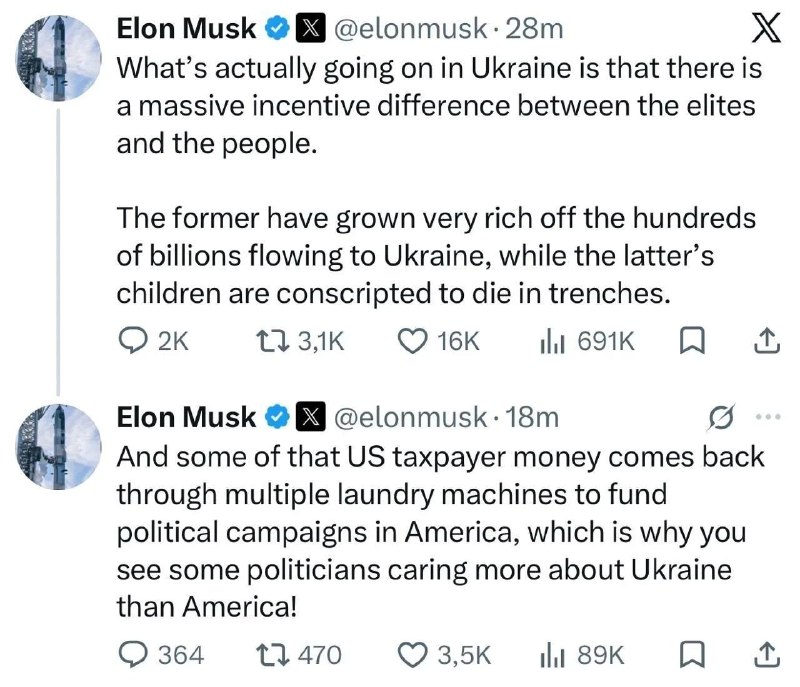The height and width of the screenshot is (687, 800).
Task: Click the X logo in top right corner
Action: pos(766,28)
